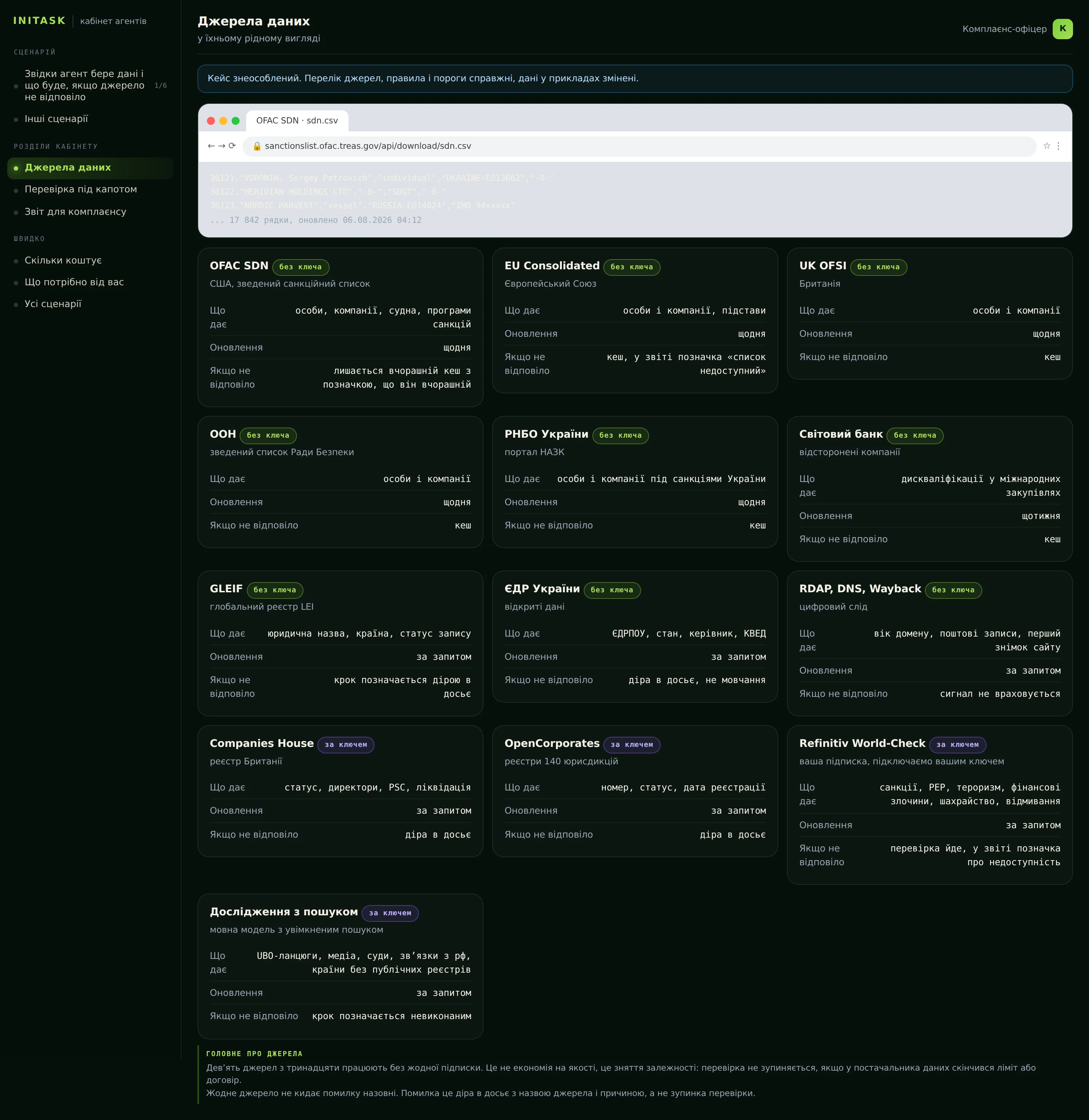This screenshot has width=1089, height=1120.
Task: Open scenario "Звідки агент бере дані"
Action: point(90,85)
